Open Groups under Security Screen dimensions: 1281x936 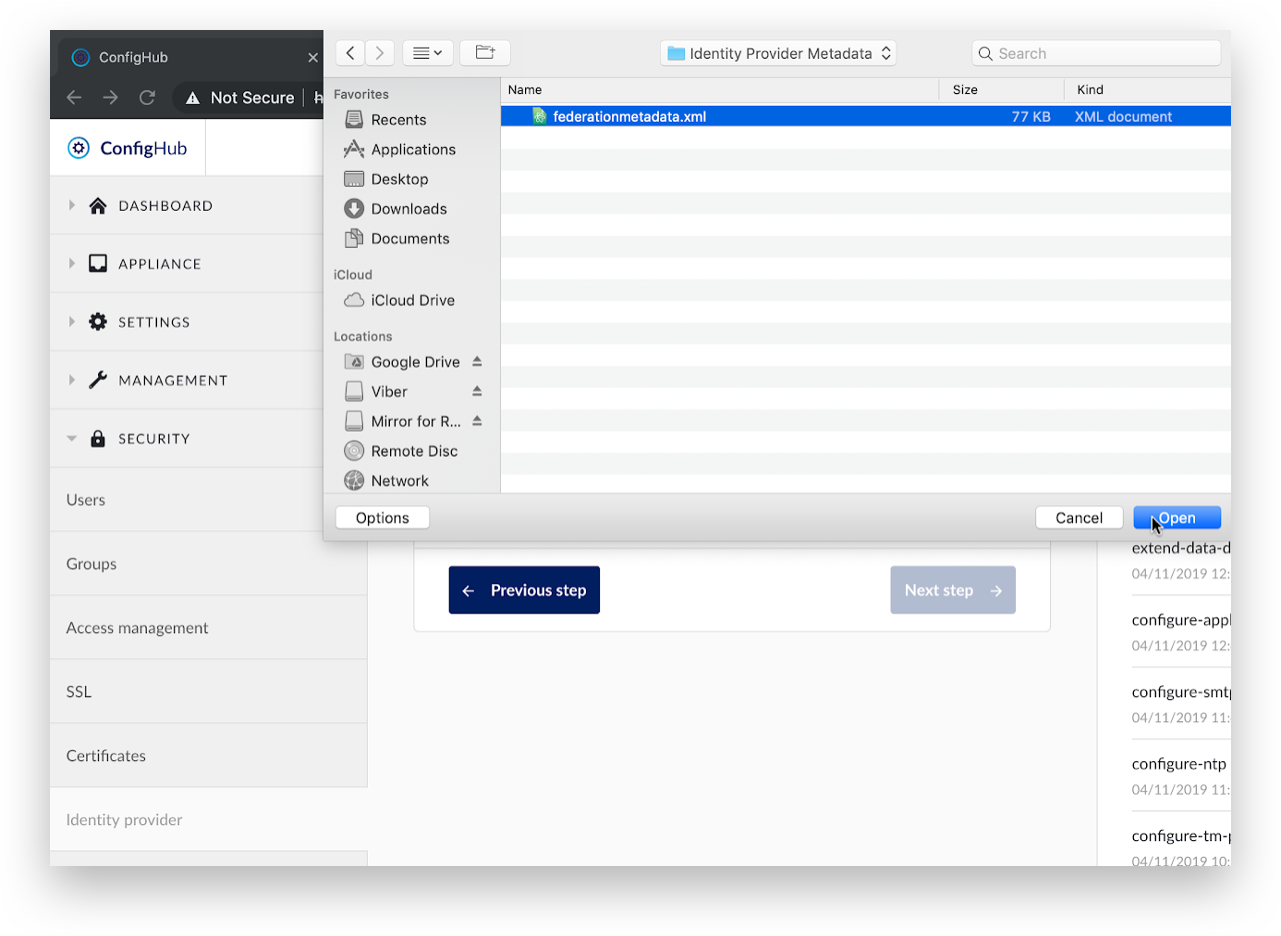pyautogui.click(x=208, y=563)
